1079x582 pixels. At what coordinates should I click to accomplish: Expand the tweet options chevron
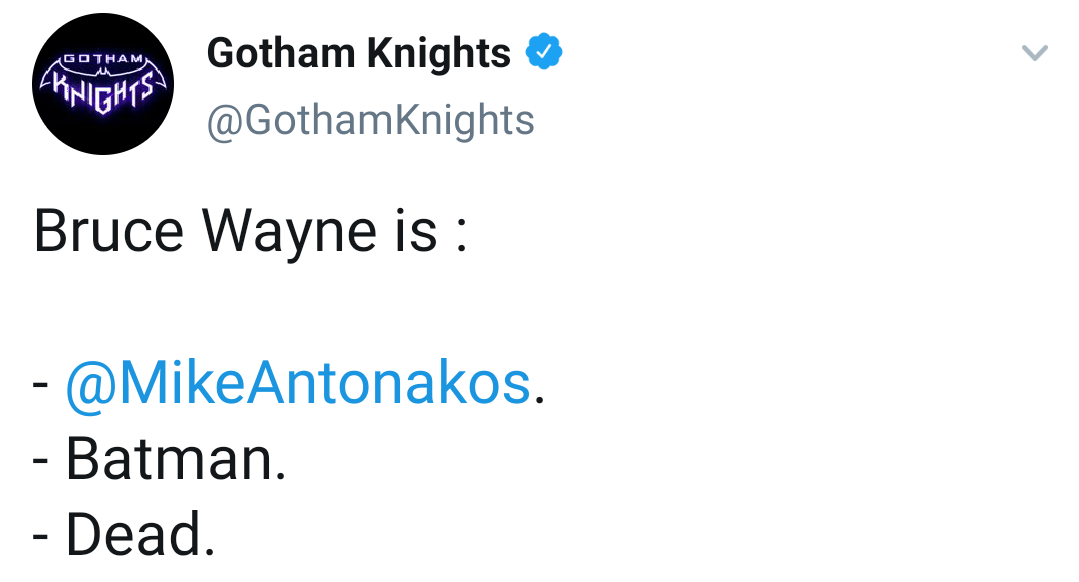coord(1034,53)
